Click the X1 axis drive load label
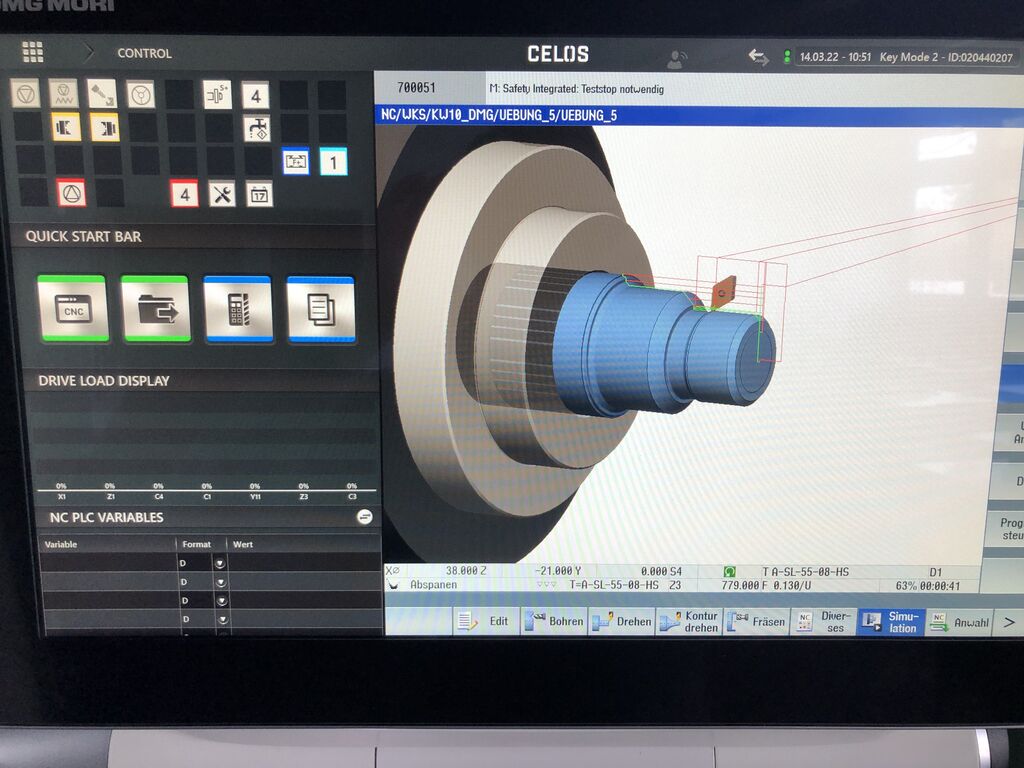This screenshot has width=1024, height=768. [x=61, y=496]
